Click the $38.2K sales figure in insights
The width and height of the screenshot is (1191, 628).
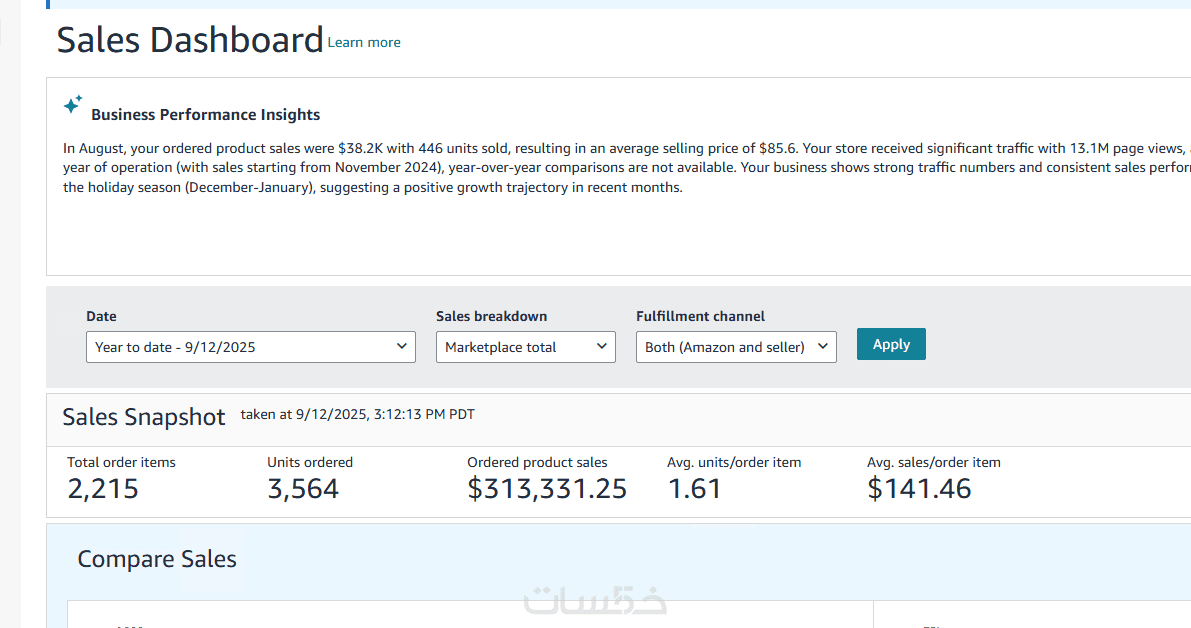tap(359, 148)
